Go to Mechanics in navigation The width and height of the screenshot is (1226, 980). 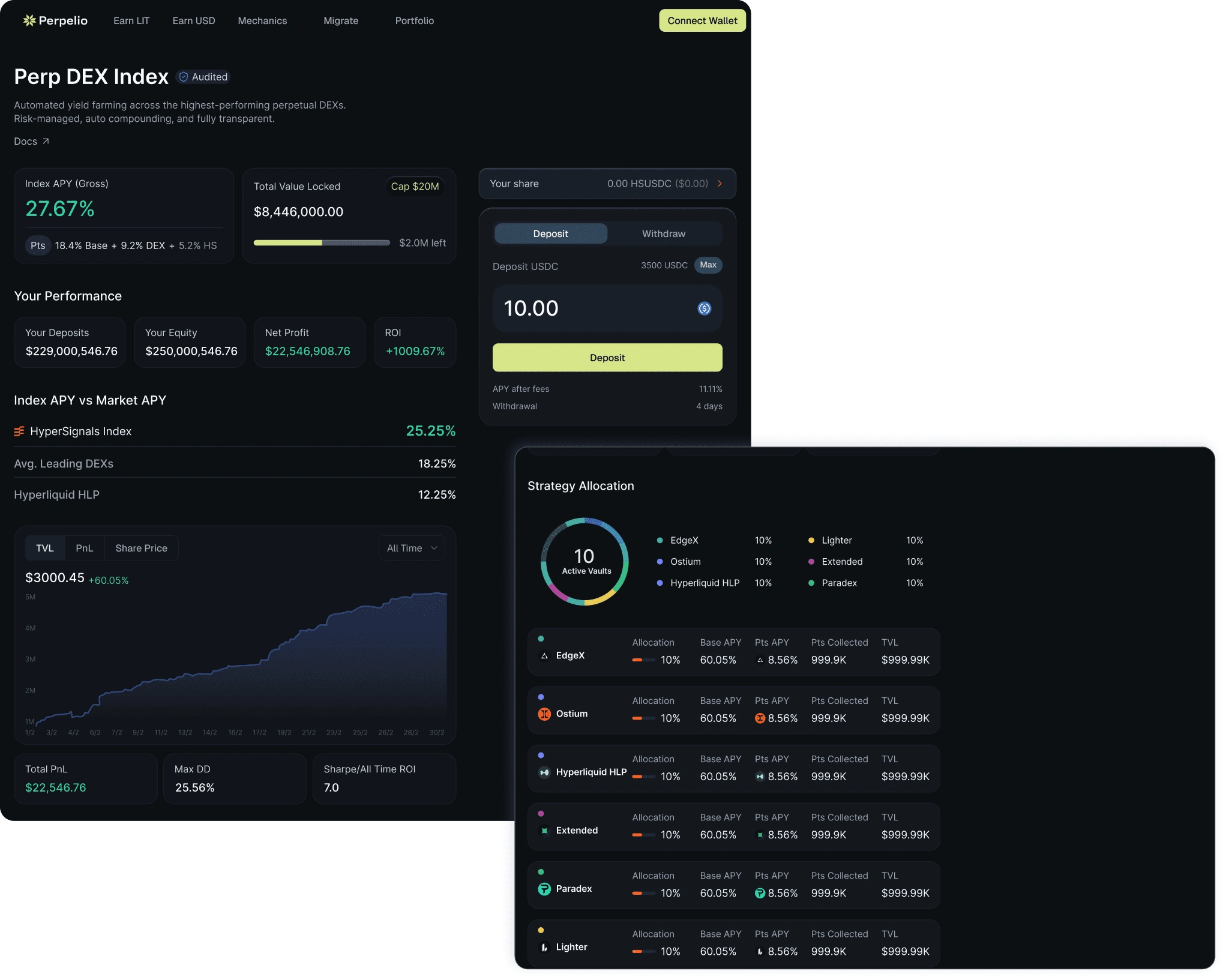[x=262, y=20]
